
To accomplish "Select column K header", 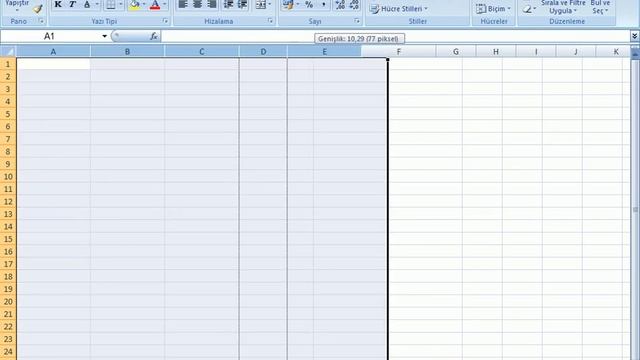I will click(613, 51).
